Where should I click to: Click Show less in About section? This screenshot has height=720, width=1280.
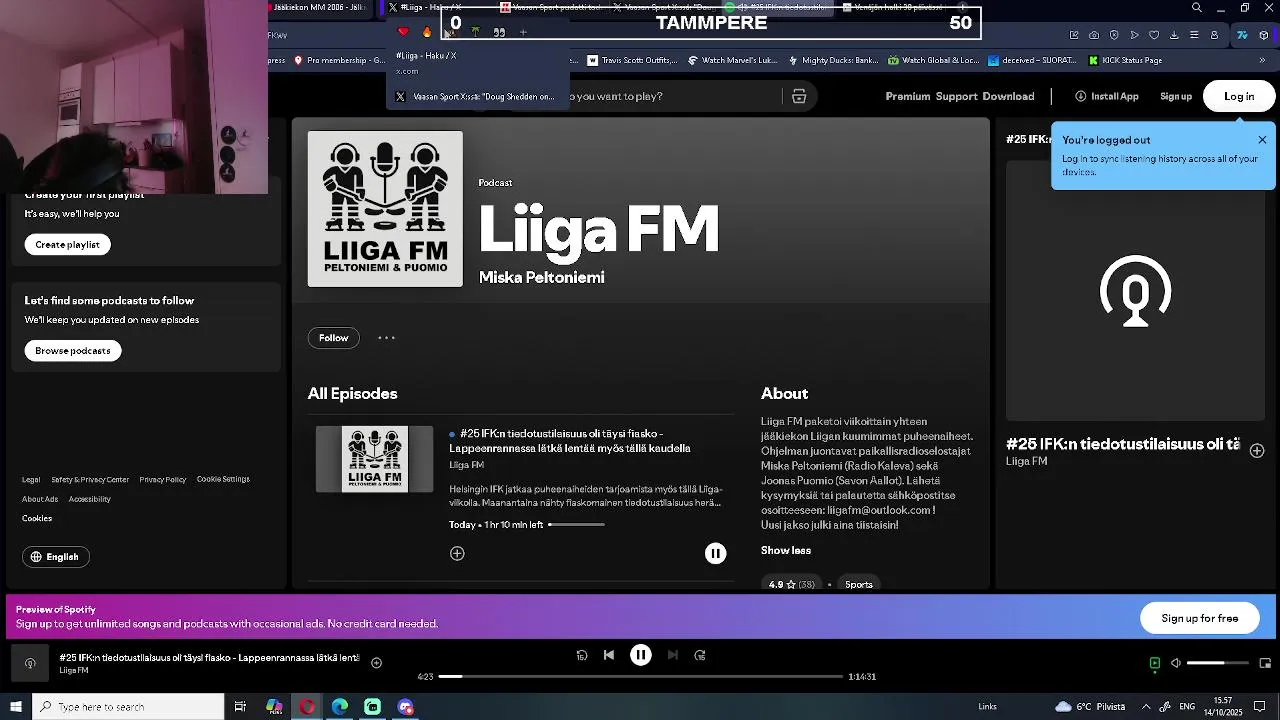[786, 551]
